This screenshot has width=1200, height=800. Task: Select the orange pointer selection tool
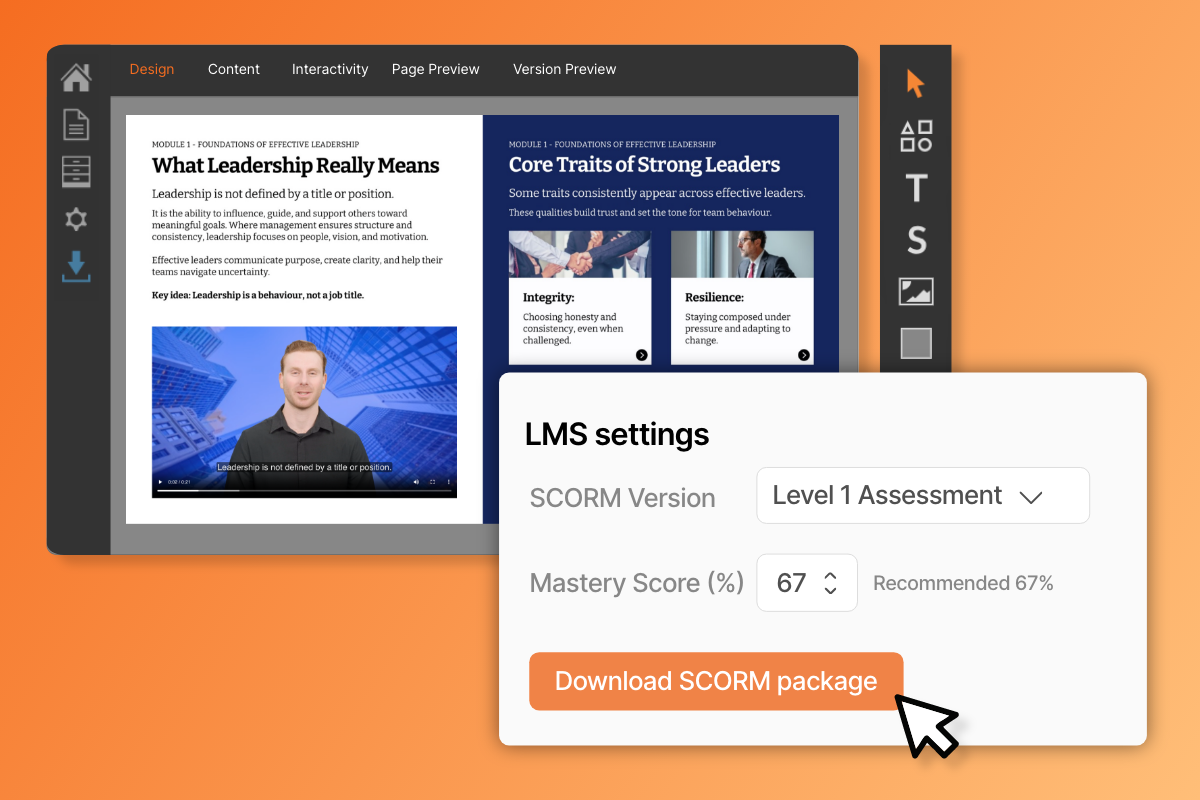tap(916, 84)
